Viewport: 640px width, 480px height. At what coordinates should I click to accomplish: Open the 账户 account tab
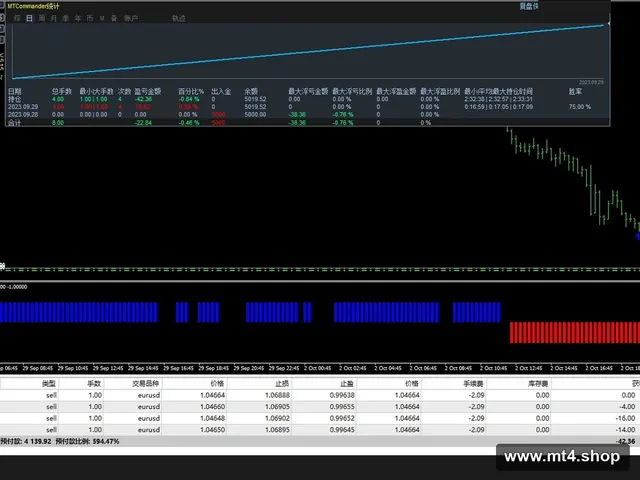point(131,18)
